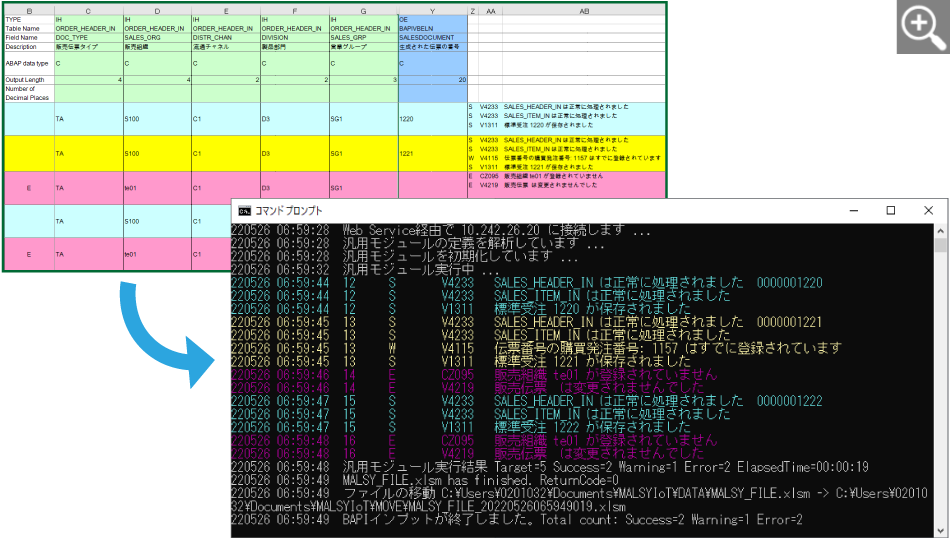This screenshot has width=950, height=538.
Task: Click the 0000001222 value in console
Action: tap(789, 401)
